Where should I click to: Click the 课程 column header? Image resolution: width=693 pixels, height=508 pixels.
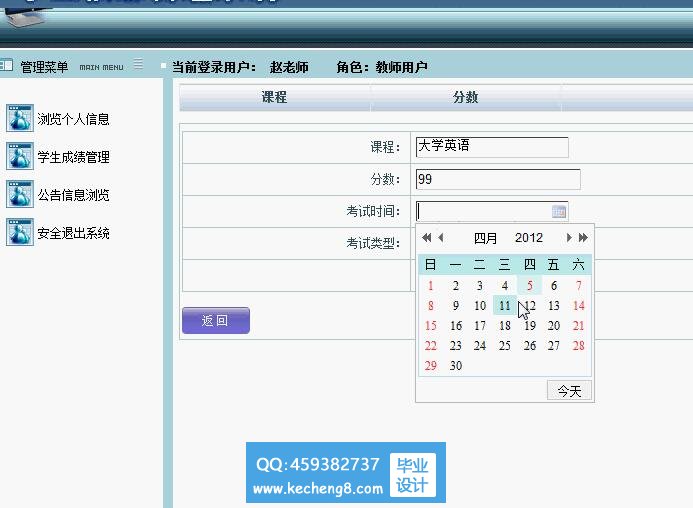[274, 97]
